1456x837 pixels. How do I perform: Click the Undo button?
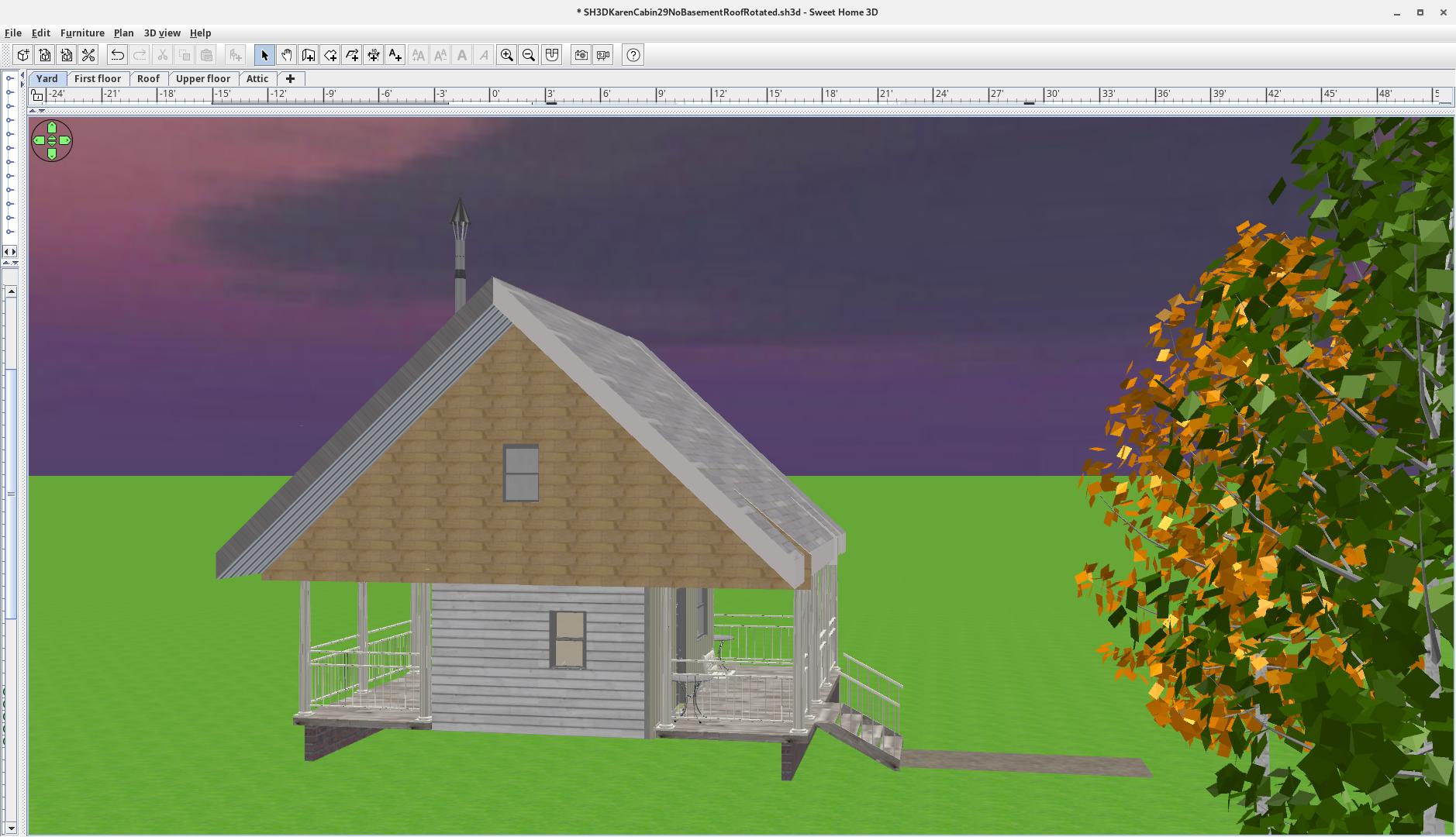pyautogui.click(x=117, y=55)
